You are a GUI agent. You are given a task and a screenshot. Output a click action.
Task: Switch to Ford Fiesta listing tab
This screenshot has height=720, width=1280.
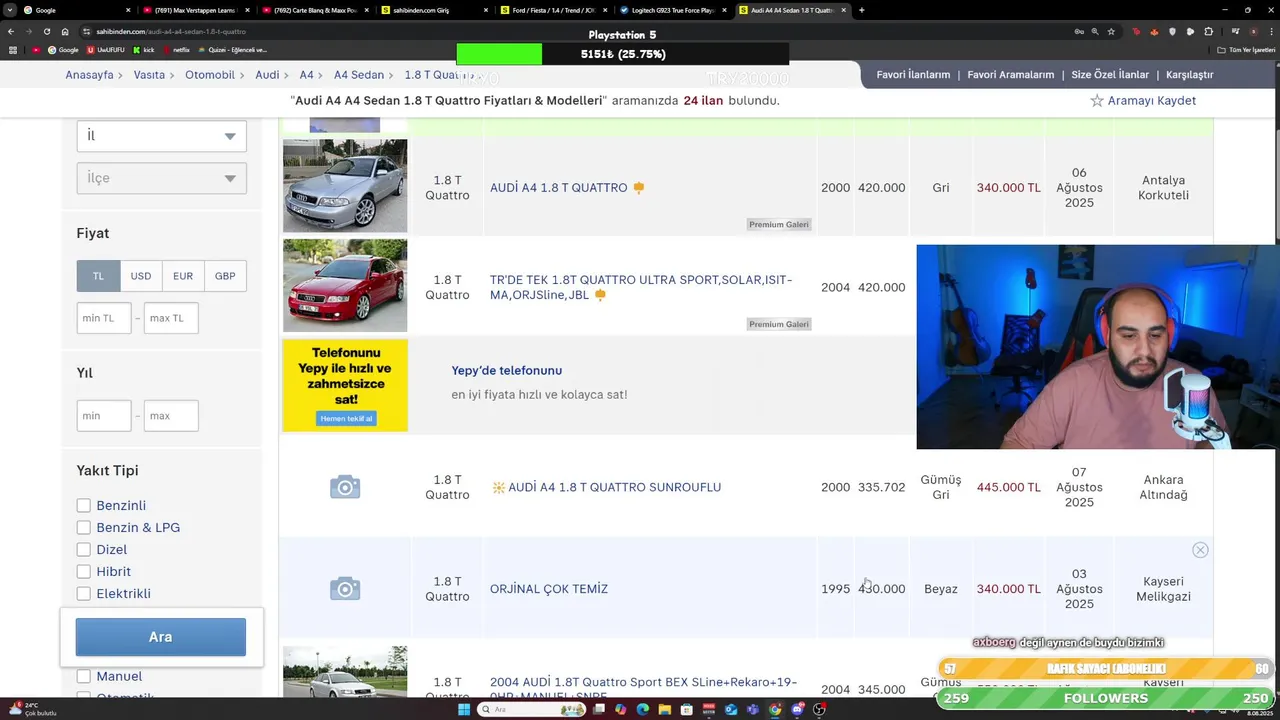555,10
